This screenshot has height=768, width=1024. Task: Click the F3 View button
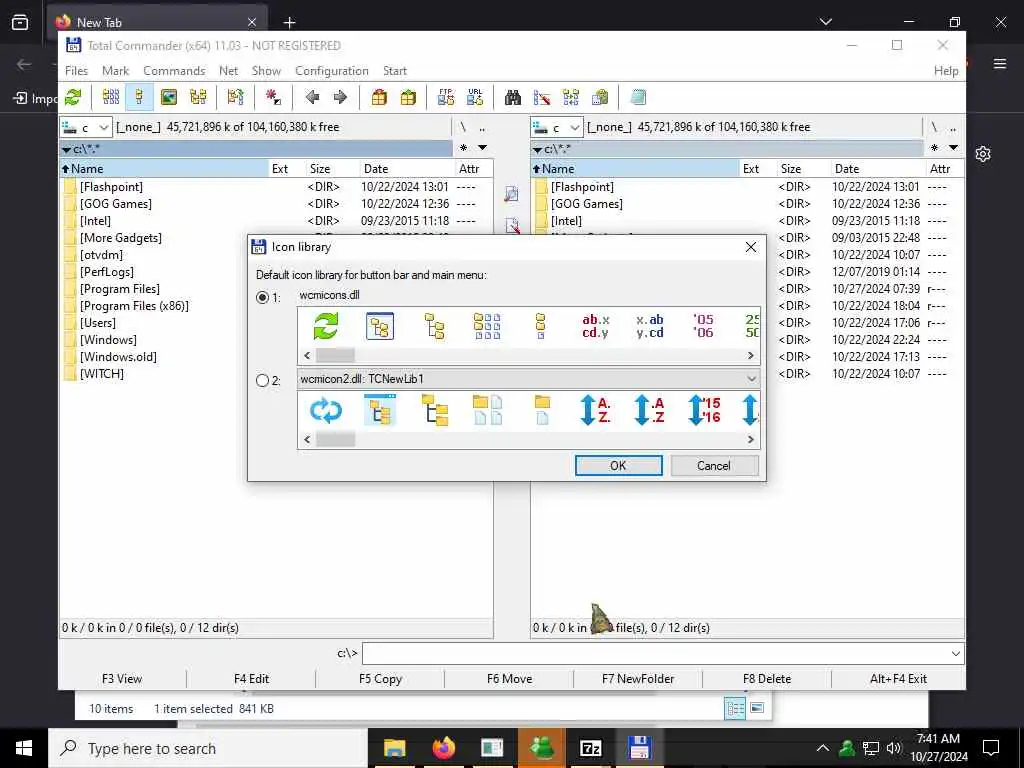122,679
